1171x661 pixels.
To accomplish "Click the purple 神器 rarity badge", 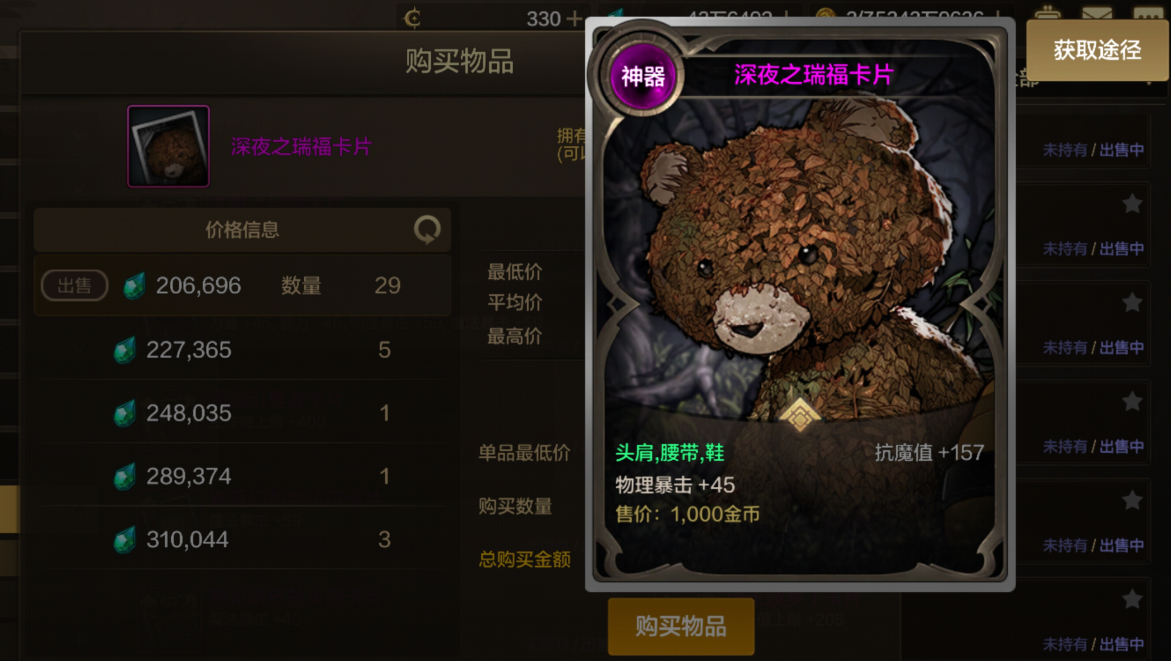I will point(642,76).
